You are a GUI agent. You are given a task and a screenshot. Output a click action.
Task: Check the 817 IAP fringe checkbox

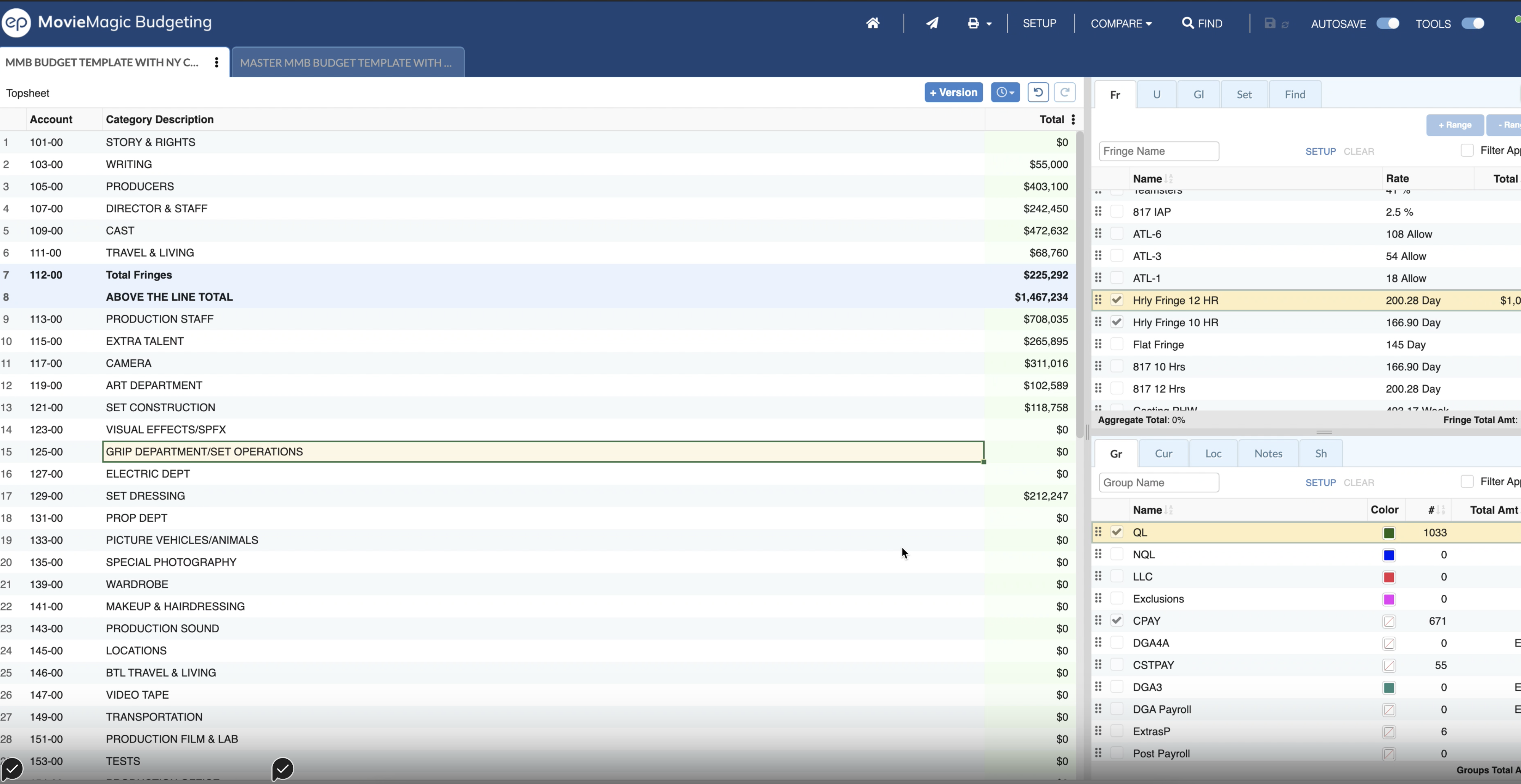click(x=1116, y=212)
